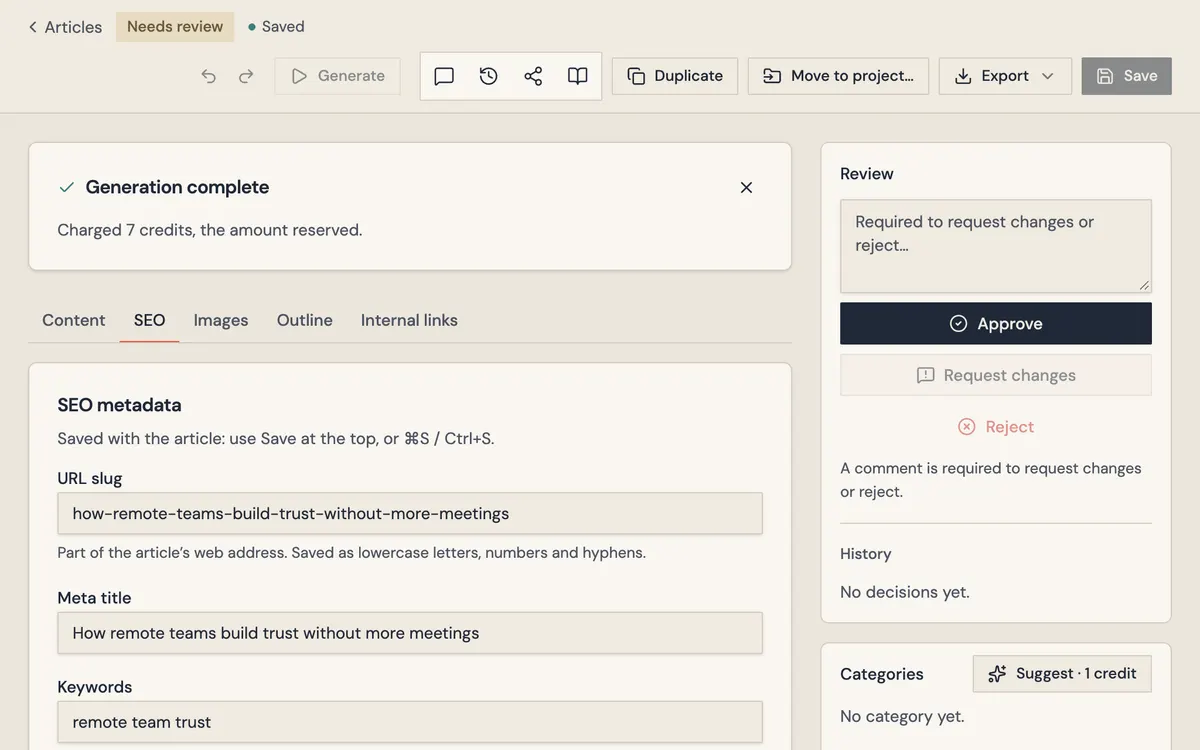Click the 'No decisions yet.' text

coord(905,592)
